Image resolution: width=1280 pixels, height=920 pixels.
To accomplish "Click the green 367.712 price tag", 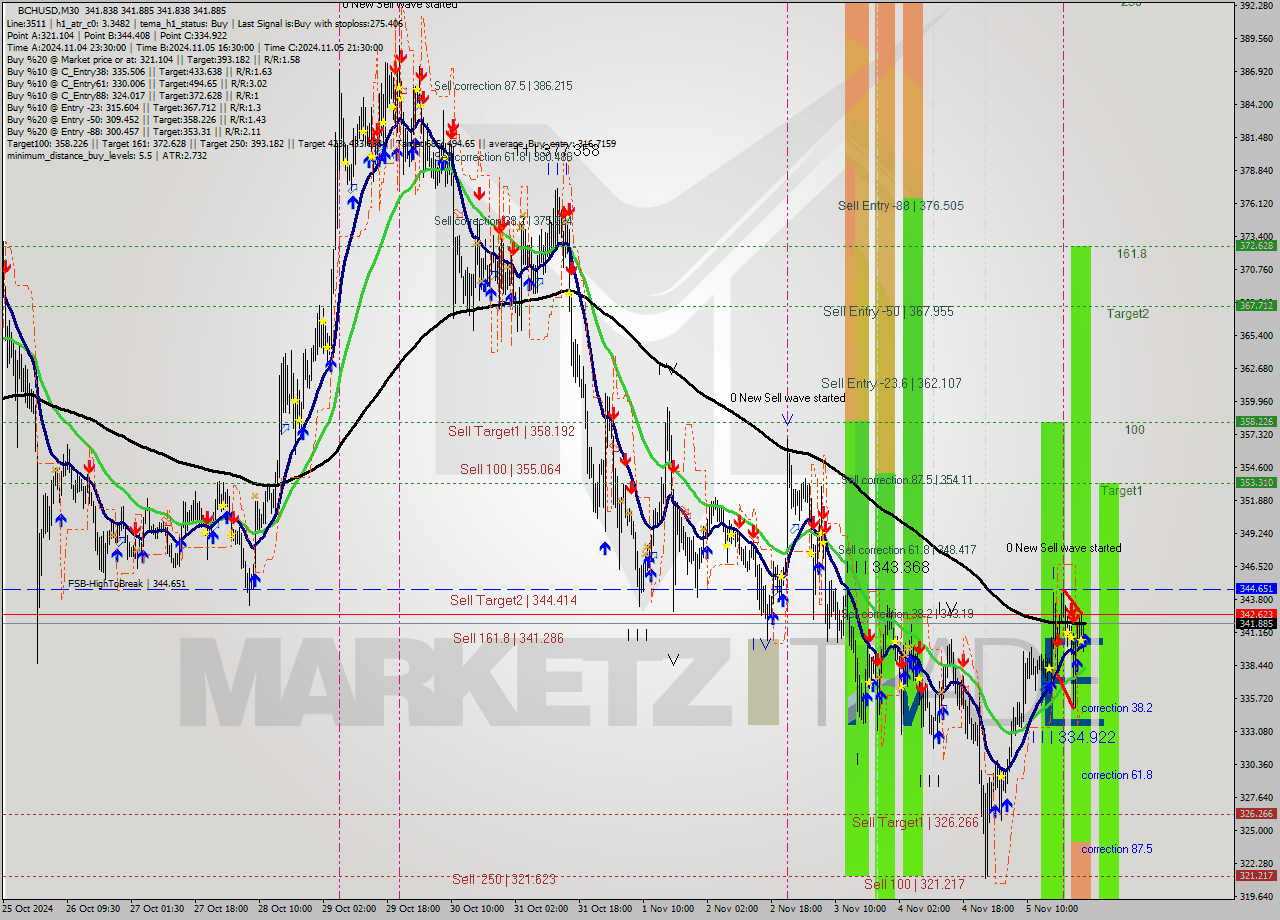I will pos(1256,305).
